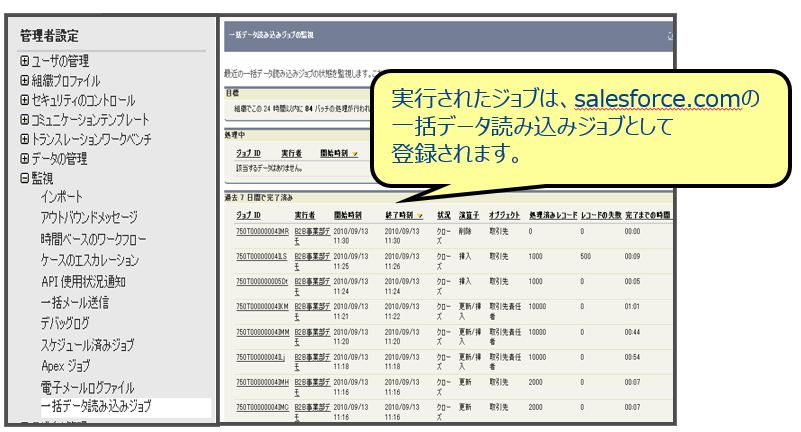Open B2B事業部 submitter link for 11:24 job

click(x=312, y=286)
